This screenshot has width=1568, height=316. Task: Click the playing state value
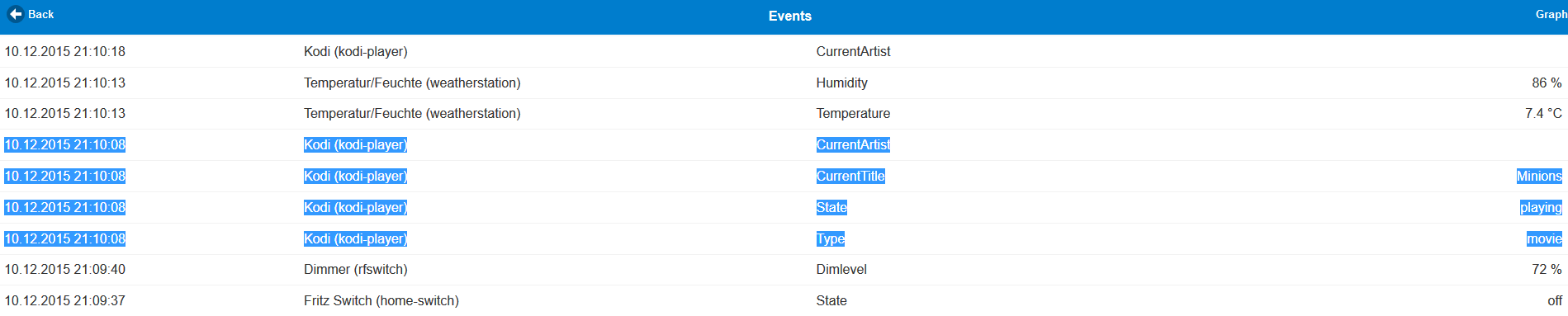(1541, 207)
